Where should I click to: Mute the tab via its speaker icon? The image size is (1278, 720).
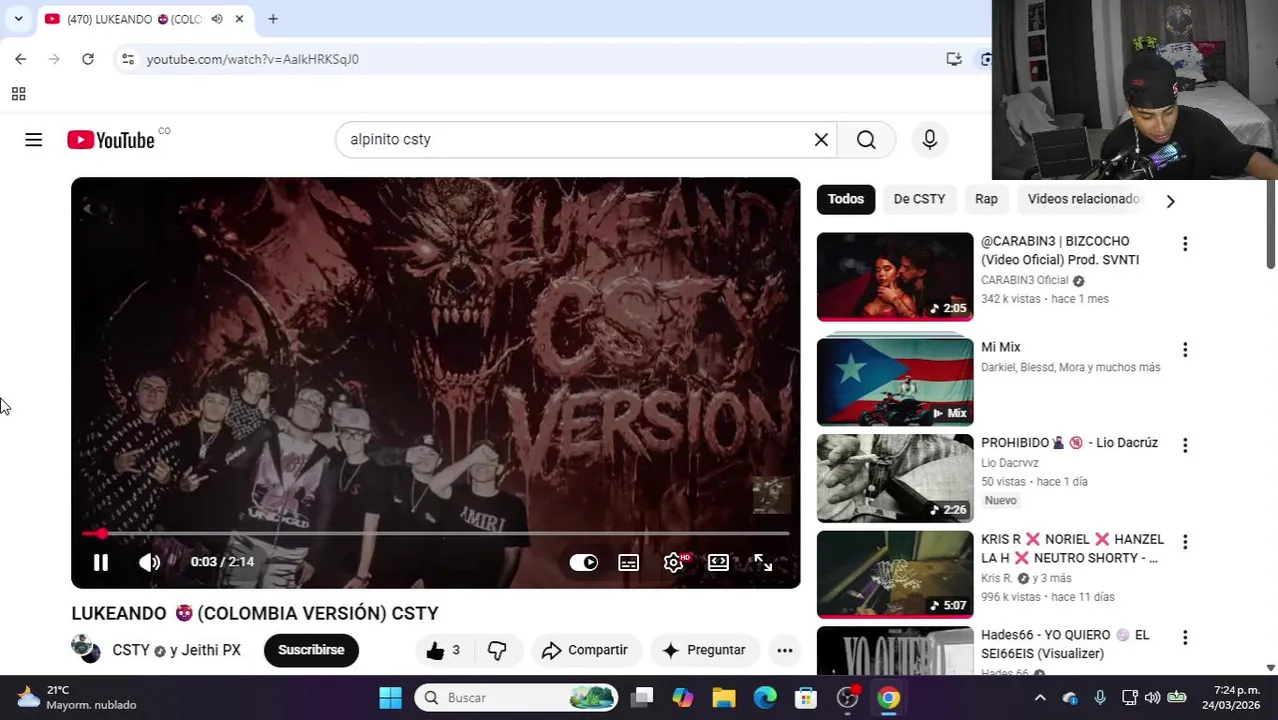click(x=217, y=19)
